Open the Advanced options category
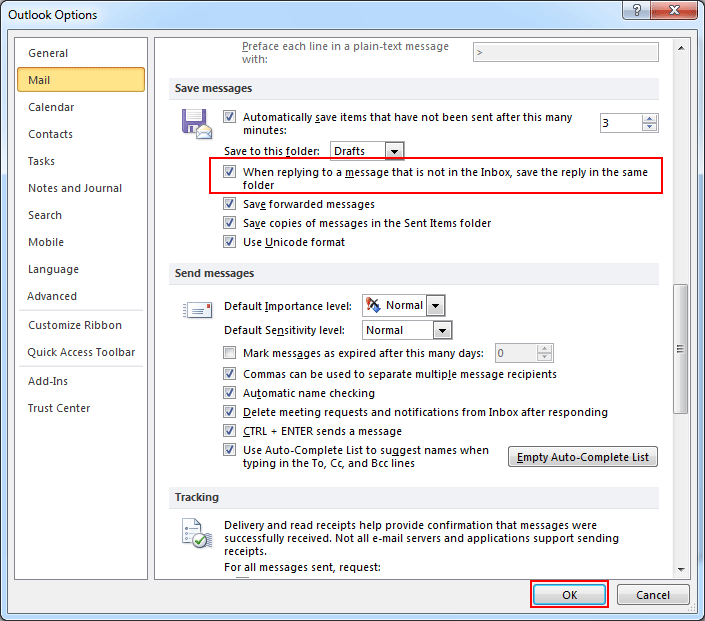Image resolution: width=705 pixels, height=621 pixels. [81, 296]
